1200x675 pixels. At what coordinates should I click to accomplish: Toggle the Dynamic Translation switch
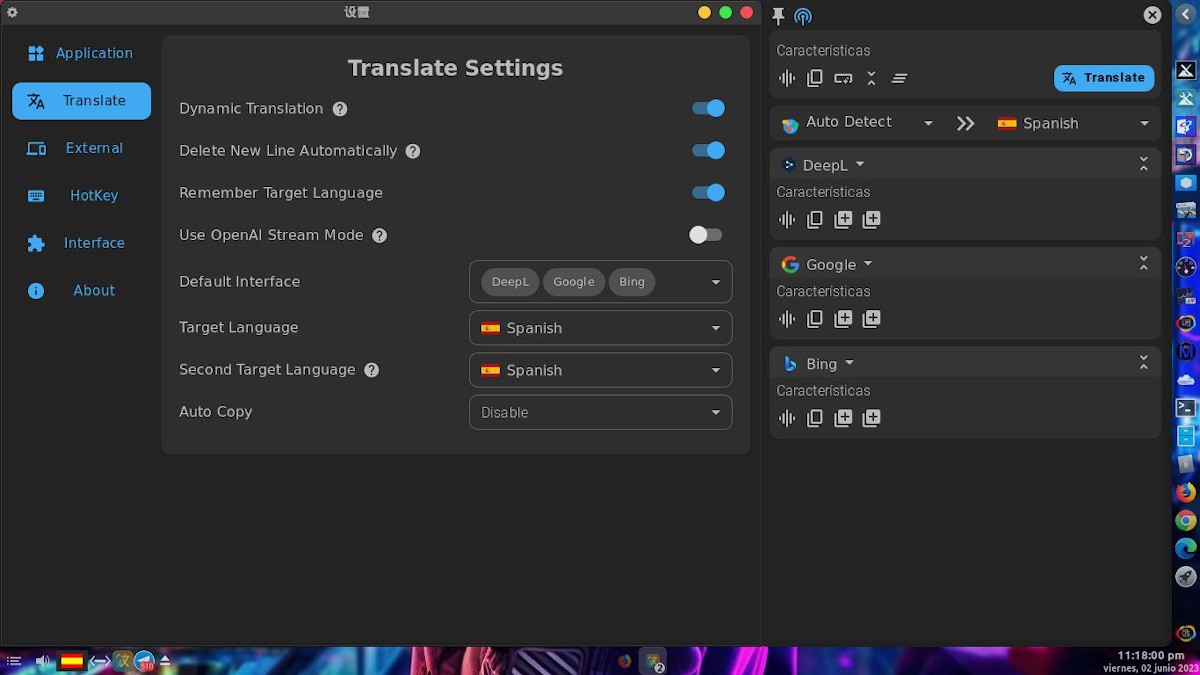708,108
